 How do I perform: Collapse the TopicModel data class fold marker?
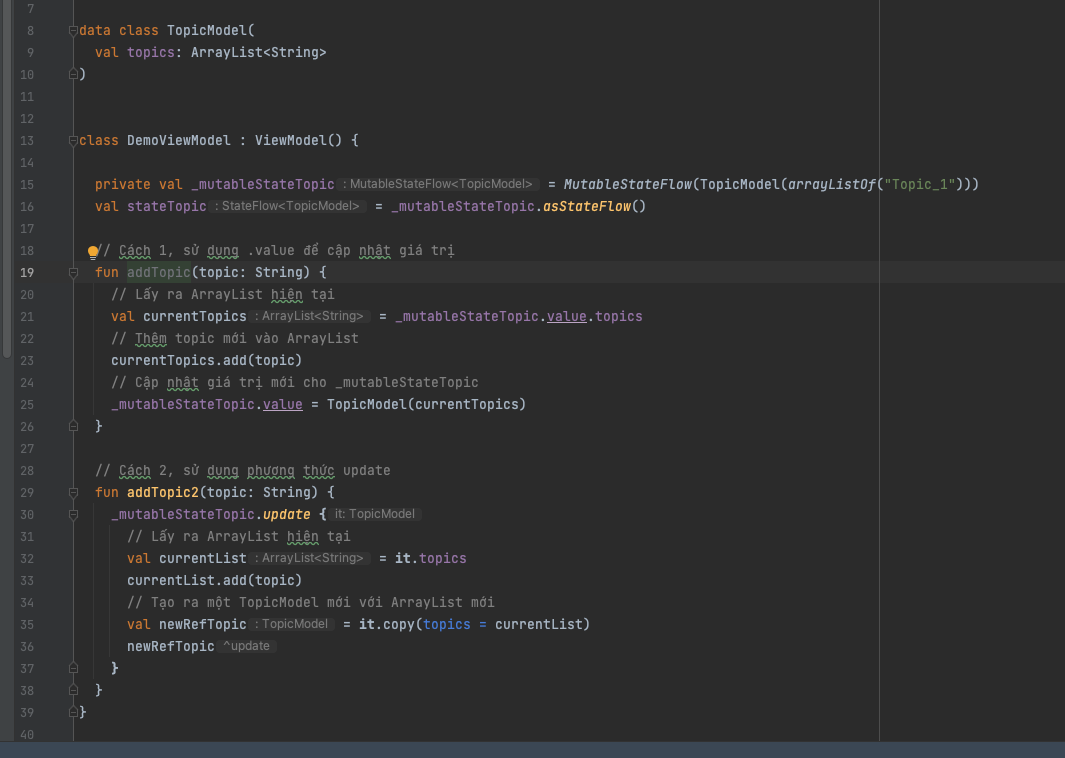pyautogui.click(x=73, y=31)
